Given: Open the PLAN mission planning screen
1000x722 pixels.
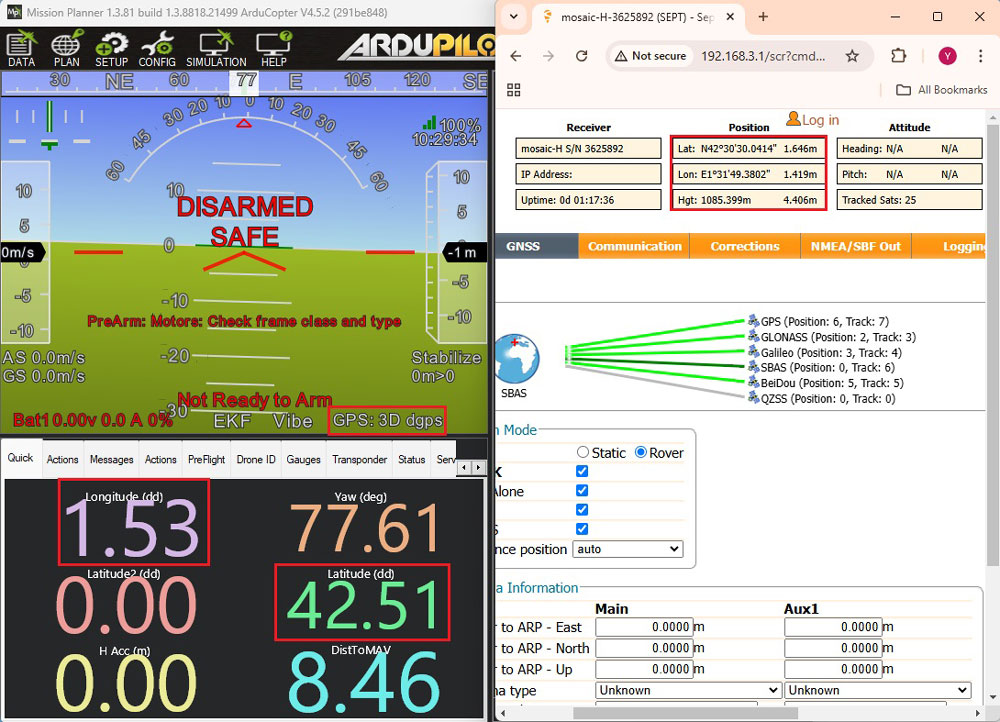Looking at the screenshot, I should (67, 48).
